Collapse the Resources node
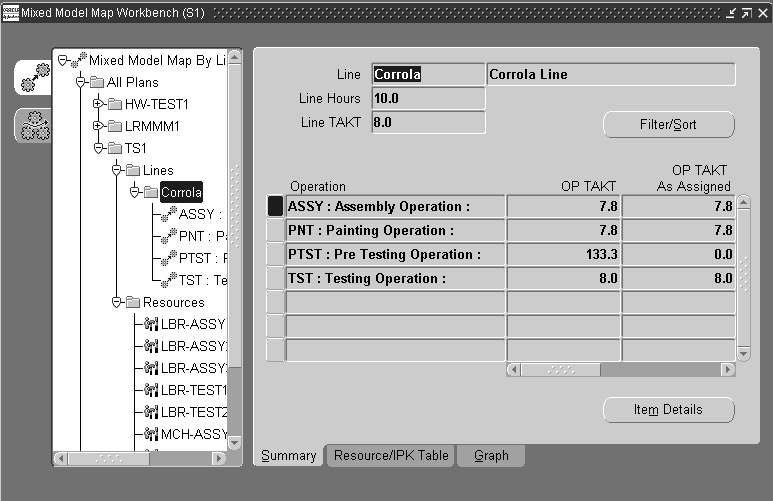 pos(116,302)
